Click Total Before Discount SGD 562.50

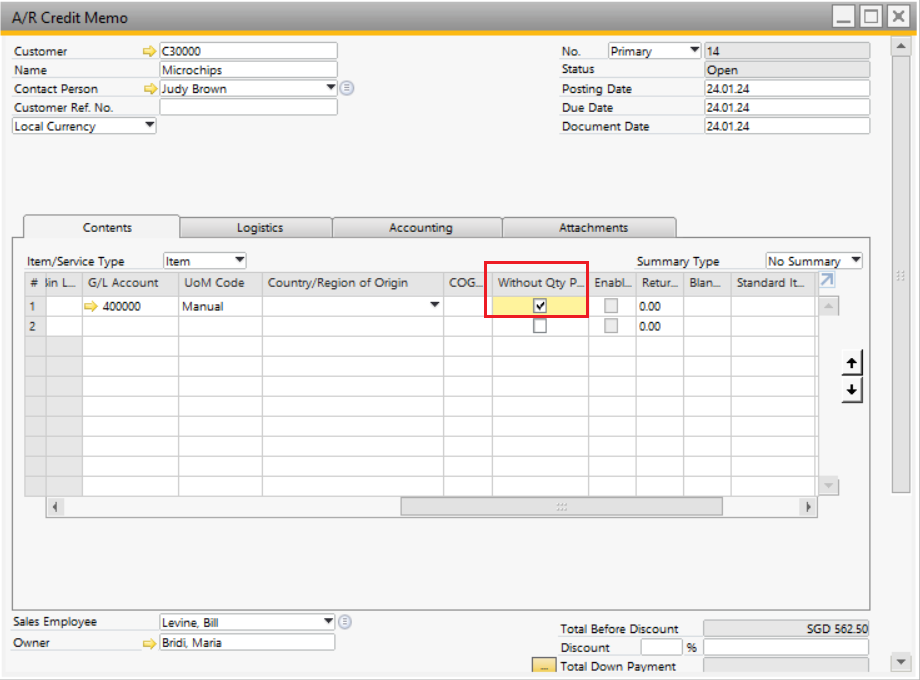(786, 628)
